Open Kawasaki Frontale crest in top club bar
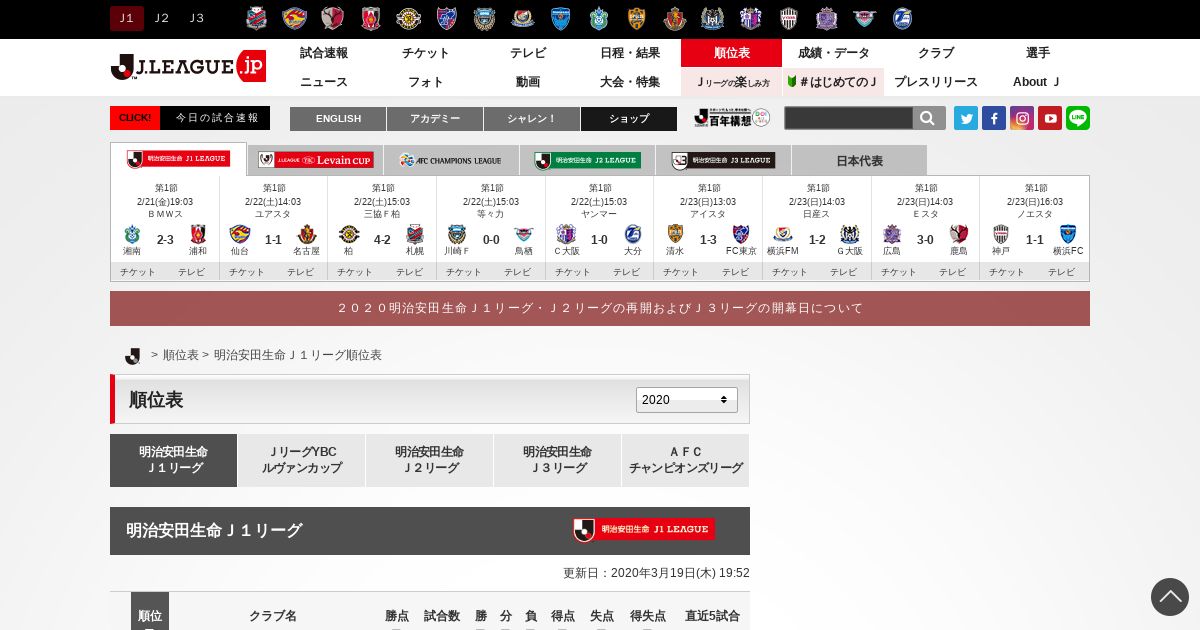This screenshot has width=1200, height=630. (x=485, y=18)
